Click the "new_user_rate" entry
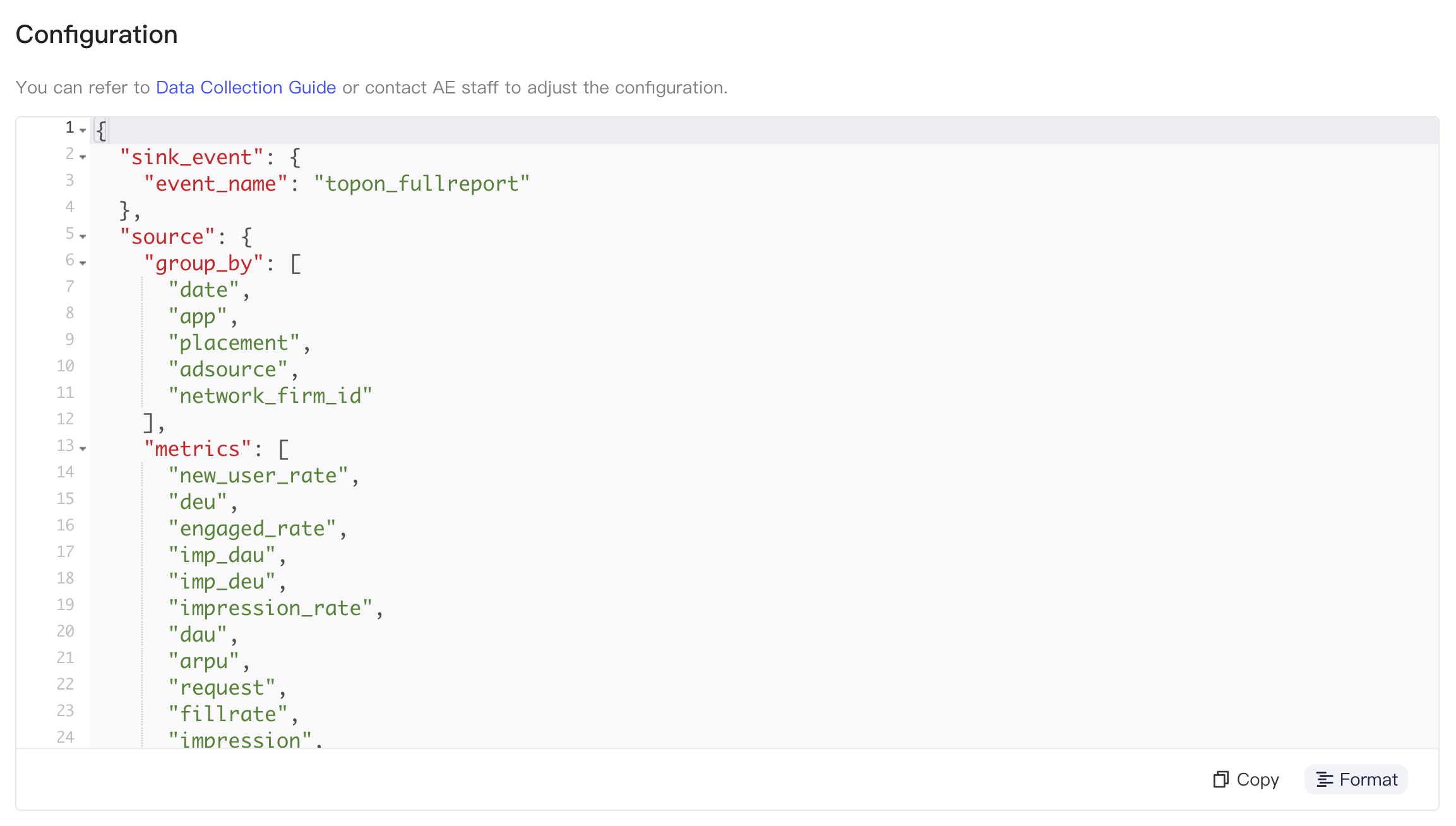Image resolution: width=1456 pixels, height=826 pixels. (258, 476)
